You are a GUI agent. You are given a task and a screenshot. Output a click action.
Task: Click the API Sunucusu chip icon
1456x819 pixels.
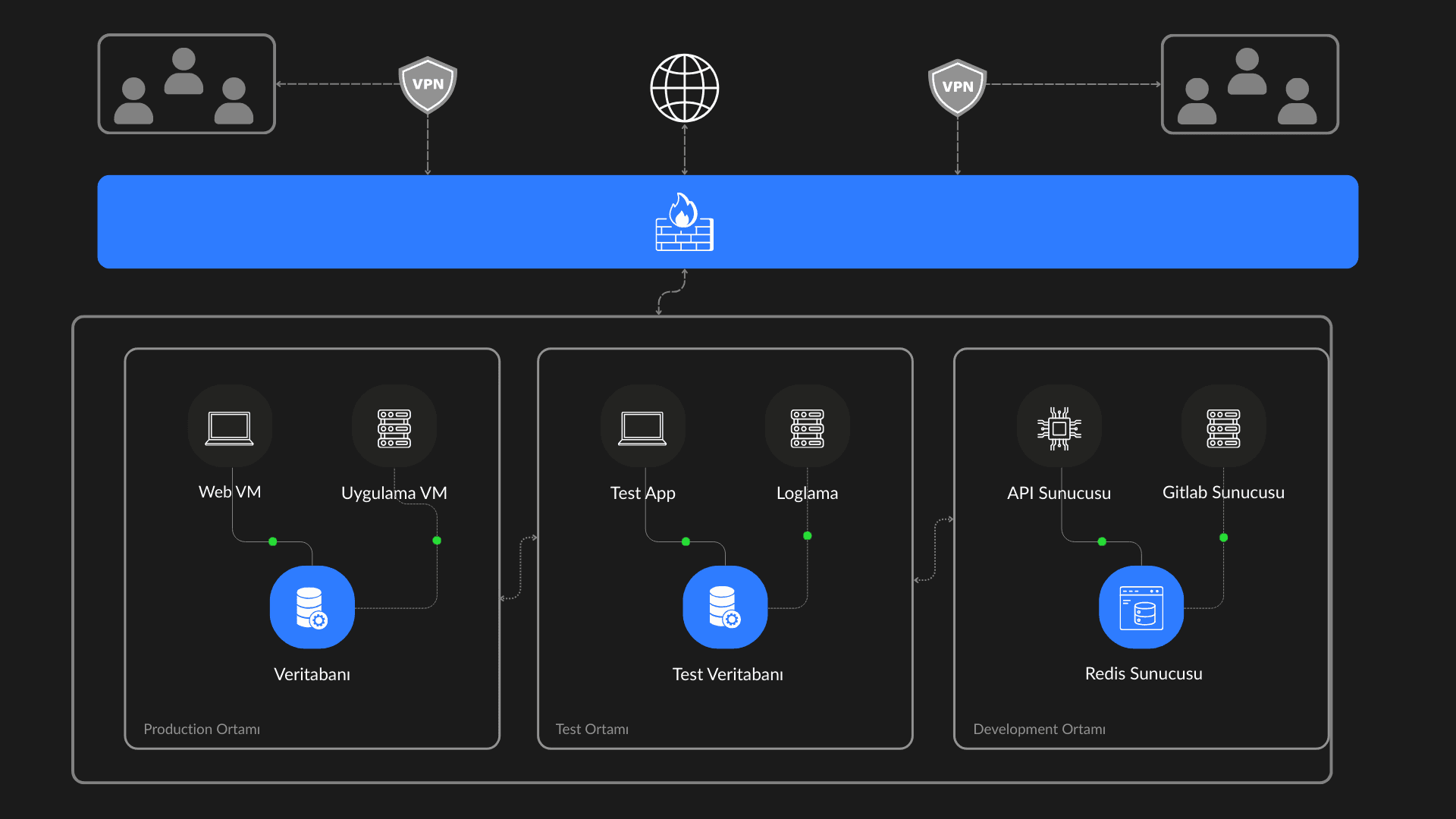(1059, 428)
